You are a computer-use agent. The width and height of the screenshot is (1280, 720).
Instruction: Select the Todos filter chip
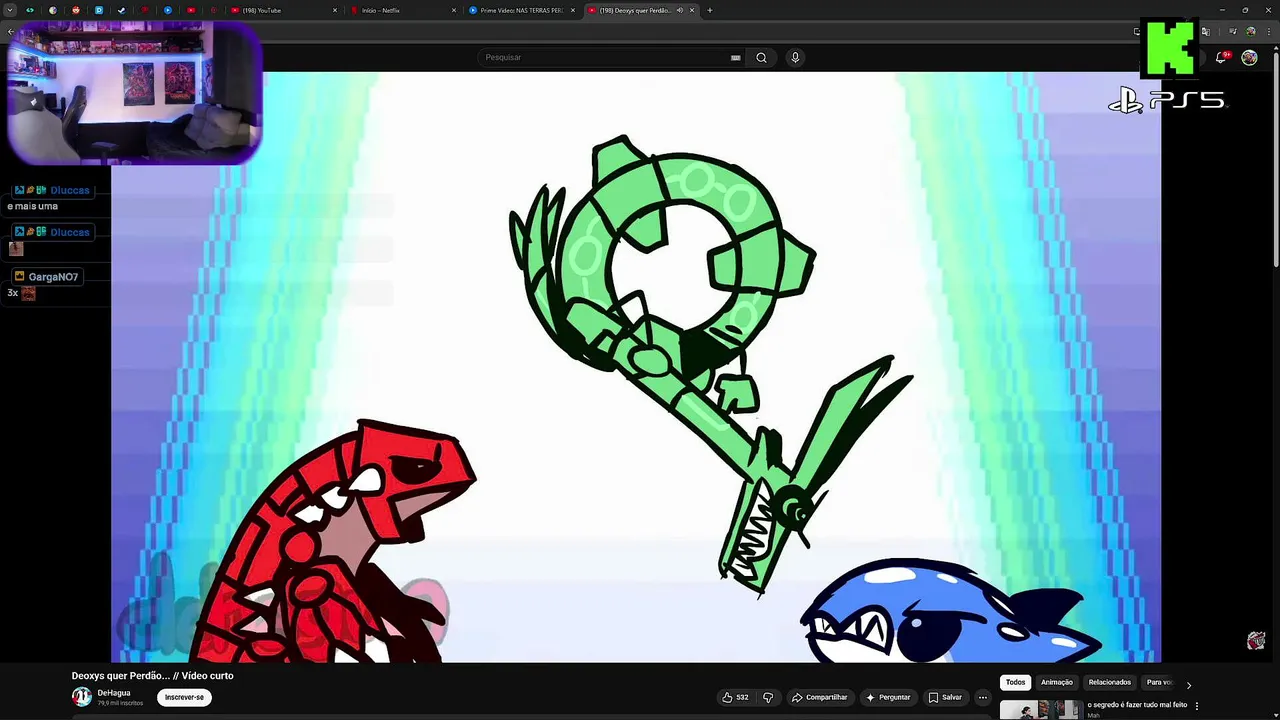(1015, 682)
